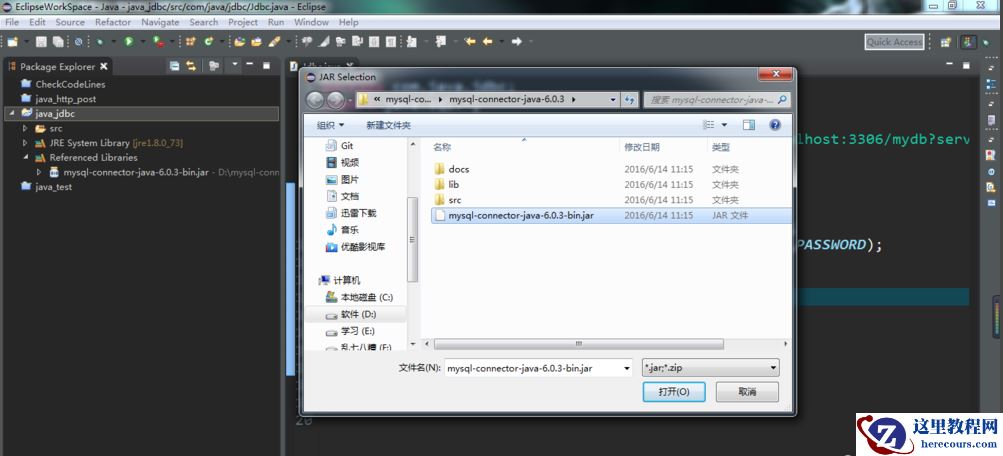The width and height of the screenshot is (1003, 456).
Task: Click the Open Perspective icon
Action: [x=946, y=42]
